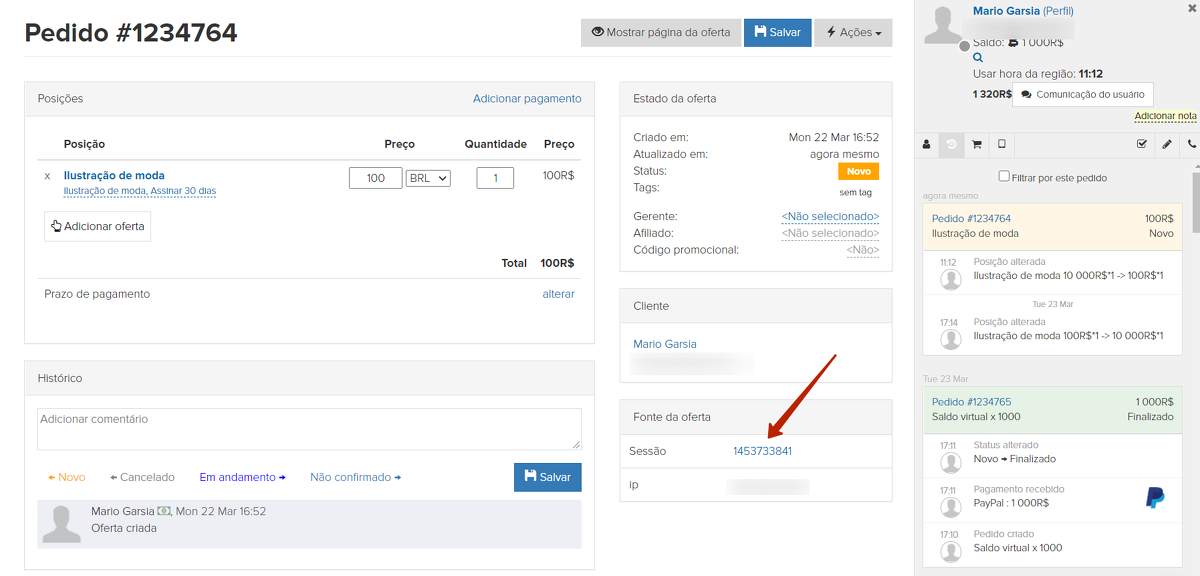Image resolution: width=1200 pixels, height=576 pixels.
Task: Open session link 1453733841
Action: tap(762, 451)
